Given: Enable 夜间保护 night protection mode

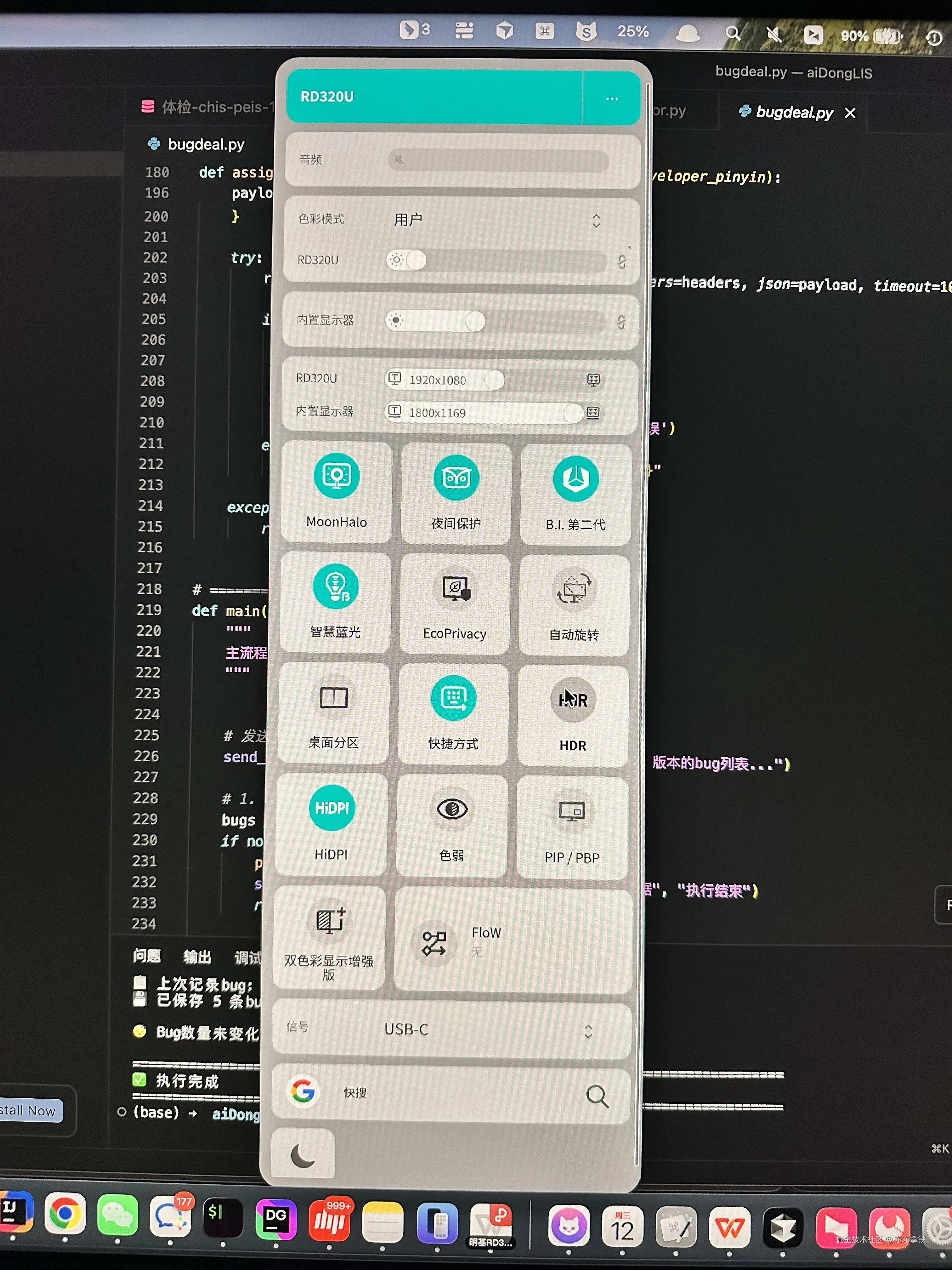Looking at the screenshot, I should pos(456,478).
